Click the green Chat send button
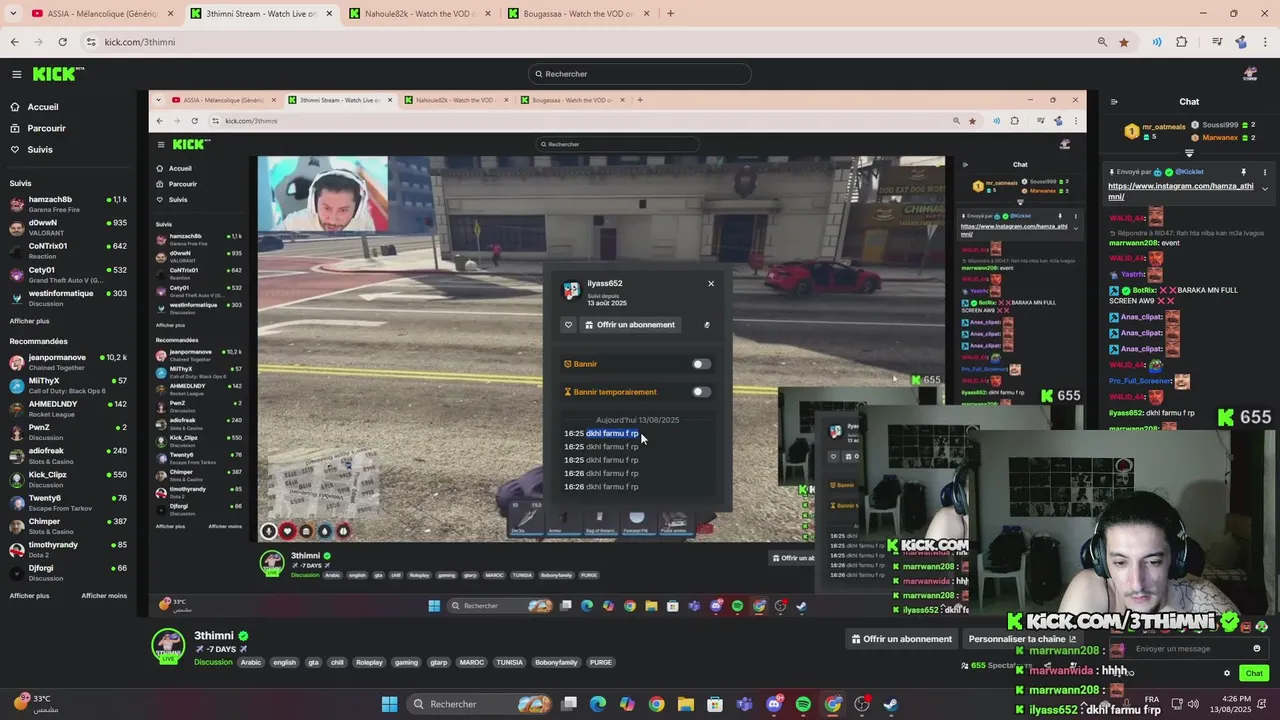Viewport: 1280px width, 720px height. coord(1254,673)
